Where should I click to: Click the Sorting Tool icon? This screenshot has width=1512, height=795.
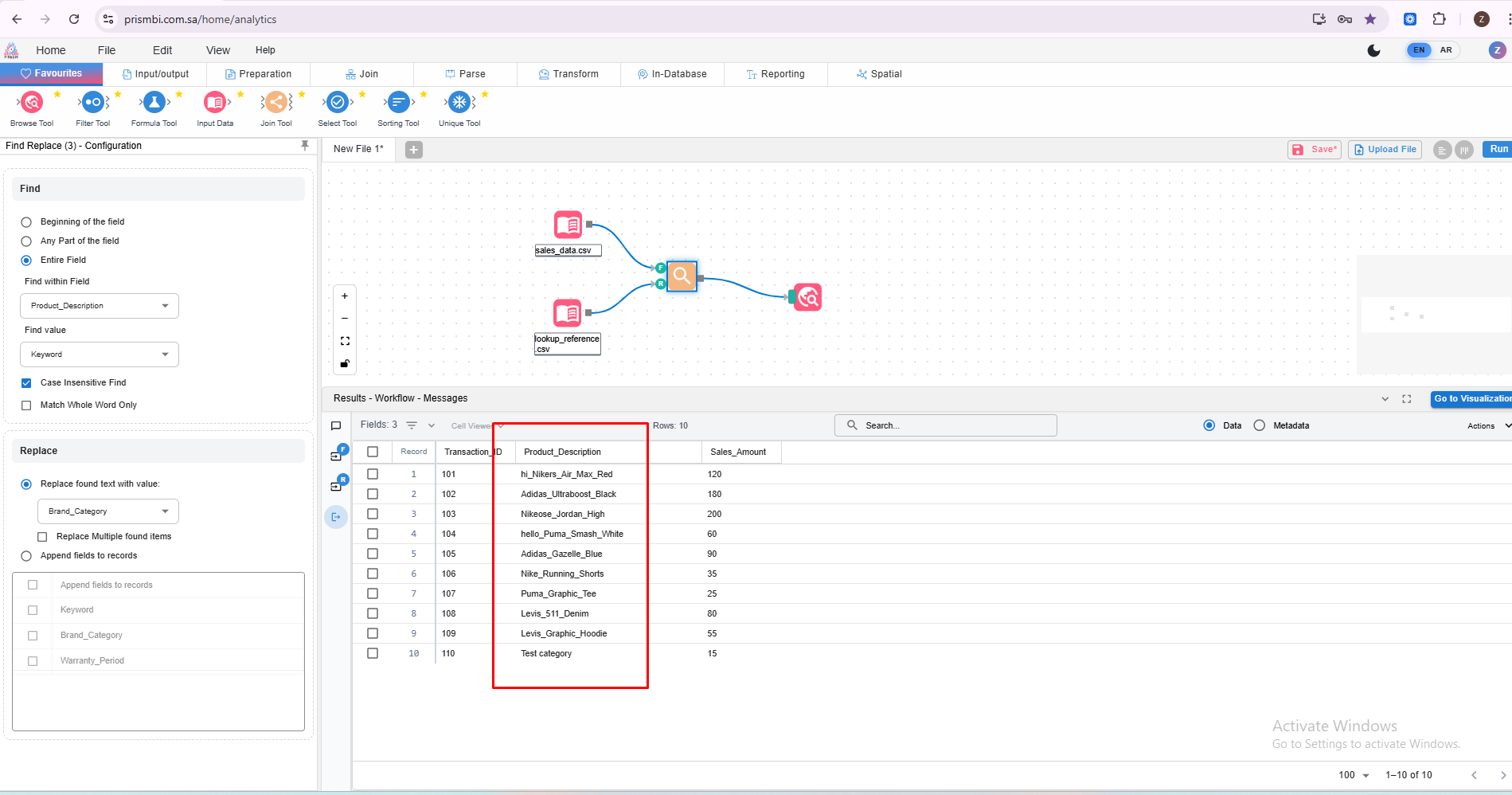(398, 103)
